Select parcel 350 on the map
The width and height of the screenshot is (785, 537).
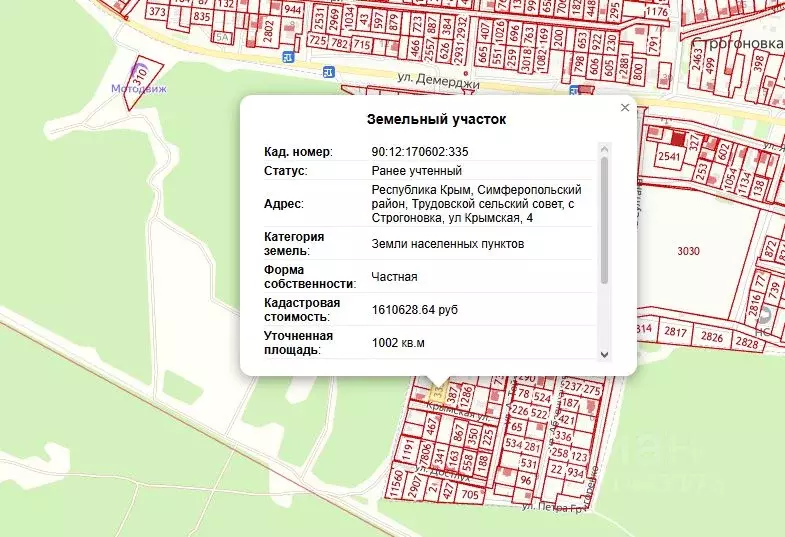tap(473, 436)
